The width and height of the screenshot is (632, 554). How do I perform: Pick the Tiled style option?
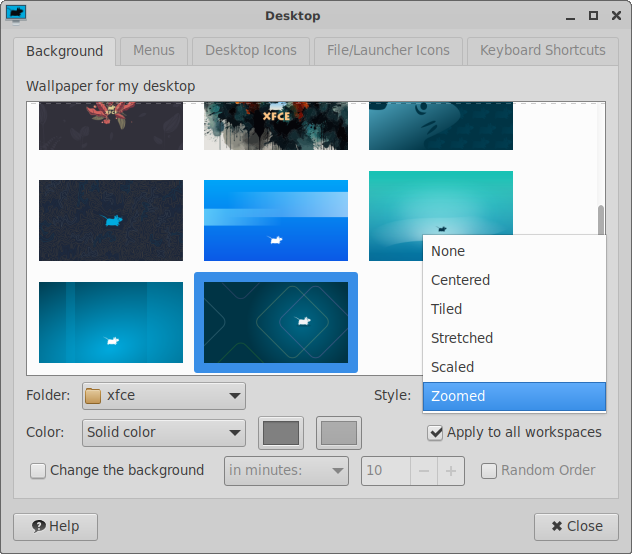(514, 309)
